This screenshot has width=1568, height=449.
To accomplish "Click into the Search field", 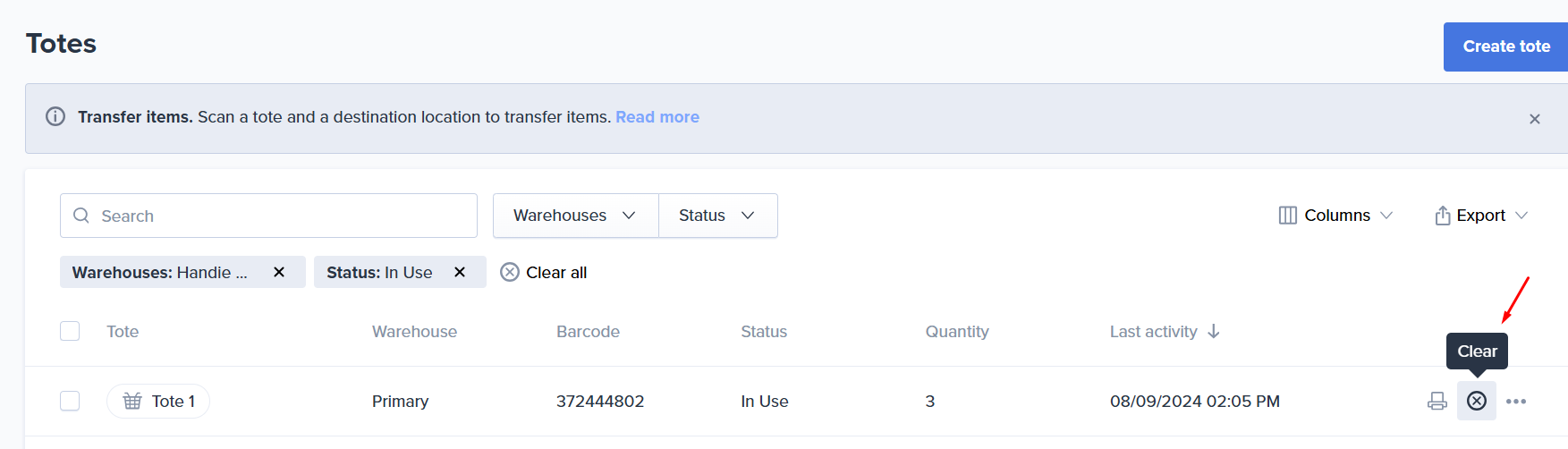I will tap(268, 216).
